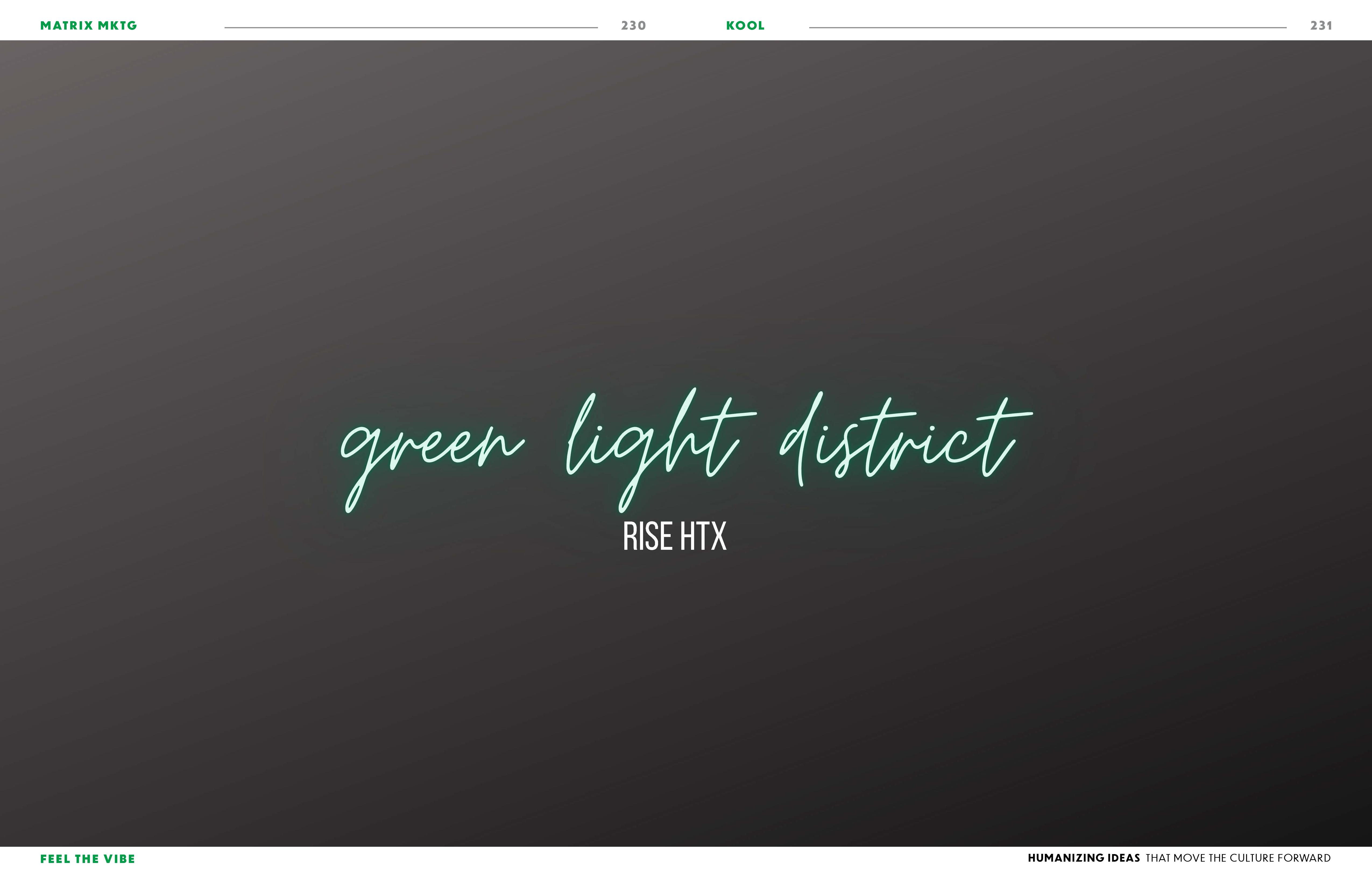Click page number 230
The width and height of the screenshot is (1372, 888).
coord(633,25)
